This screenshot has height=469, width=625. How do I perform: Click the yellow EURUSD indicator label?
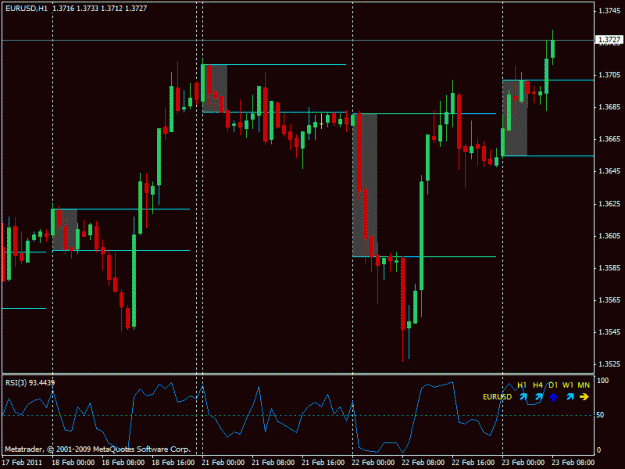tap(497, 397)
